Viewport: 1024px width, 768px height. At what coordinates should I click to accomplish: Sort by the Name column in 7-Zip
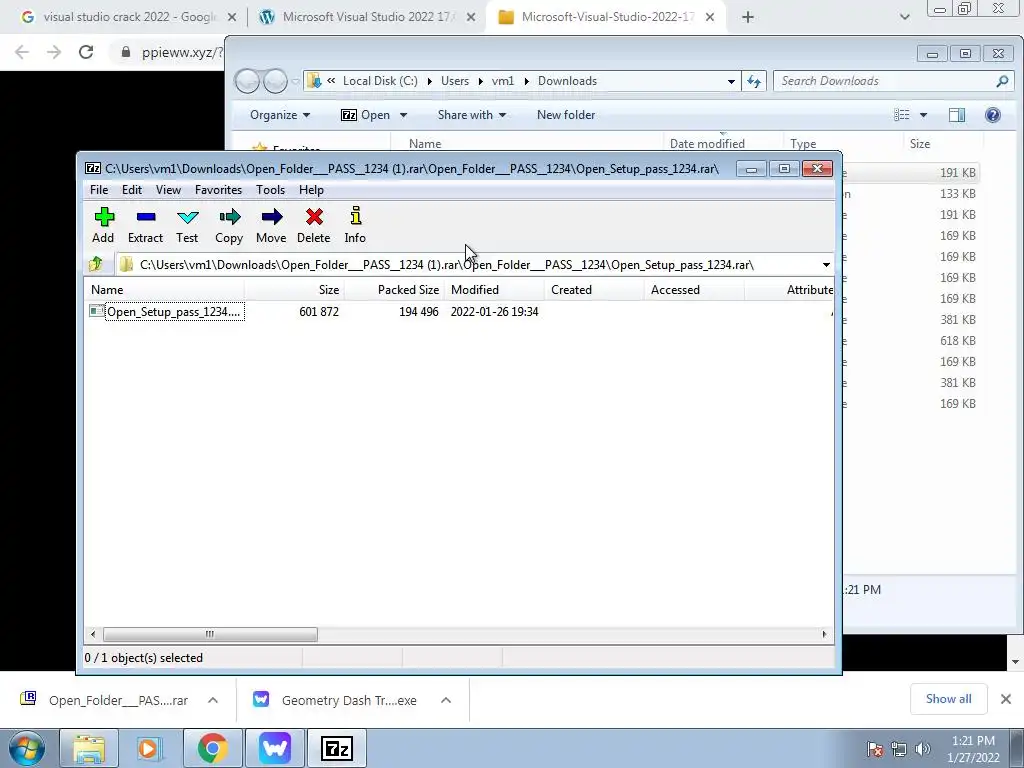(x=165, y=290)
